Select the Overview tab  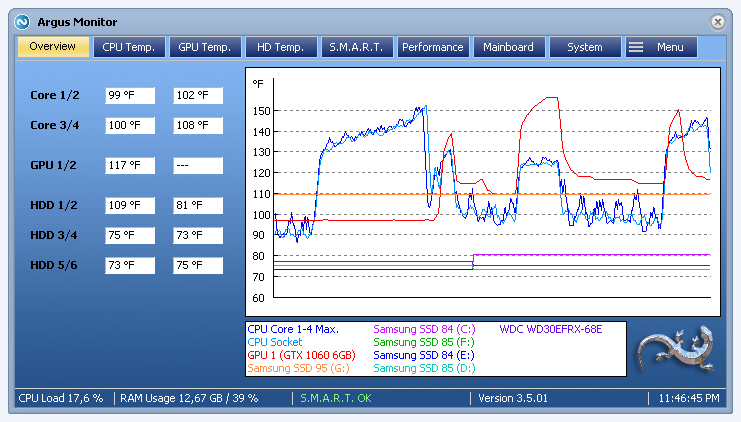[53, 47]
